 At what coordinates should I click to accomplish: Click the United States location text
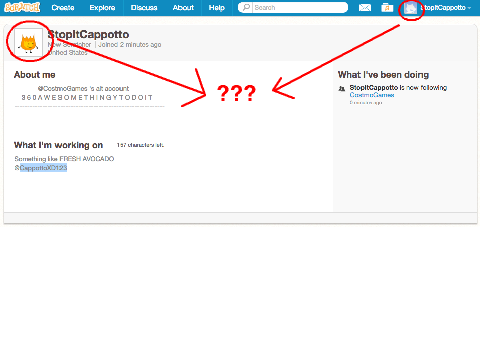68,53
